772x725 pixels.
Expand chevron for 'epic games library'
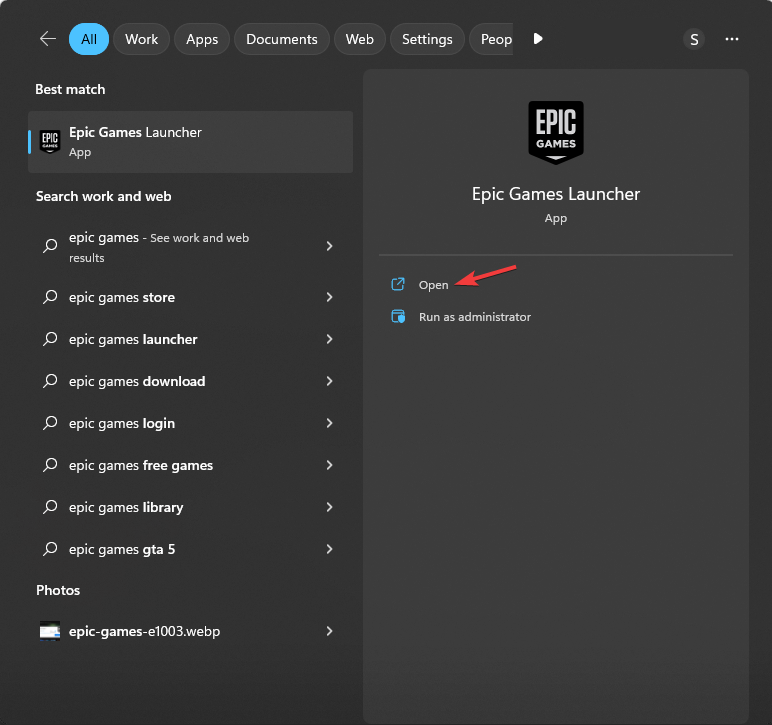(x=329, y=507)
